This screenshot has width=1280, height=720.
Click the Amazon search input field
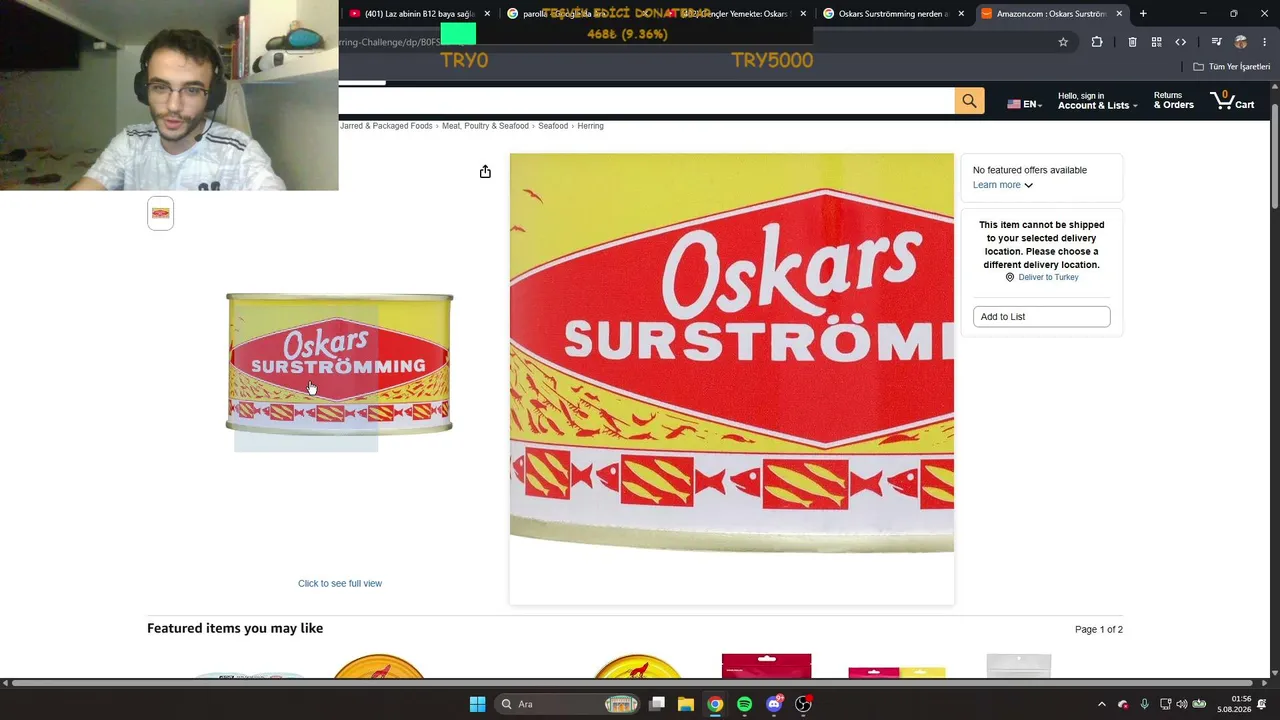646,101
